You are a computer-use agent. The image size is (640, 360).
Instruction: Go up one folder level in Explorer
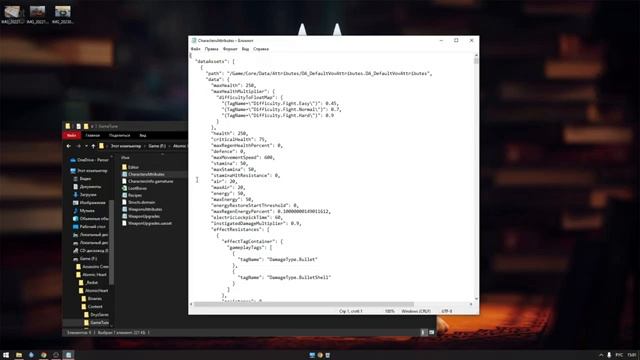coord(93,146)
